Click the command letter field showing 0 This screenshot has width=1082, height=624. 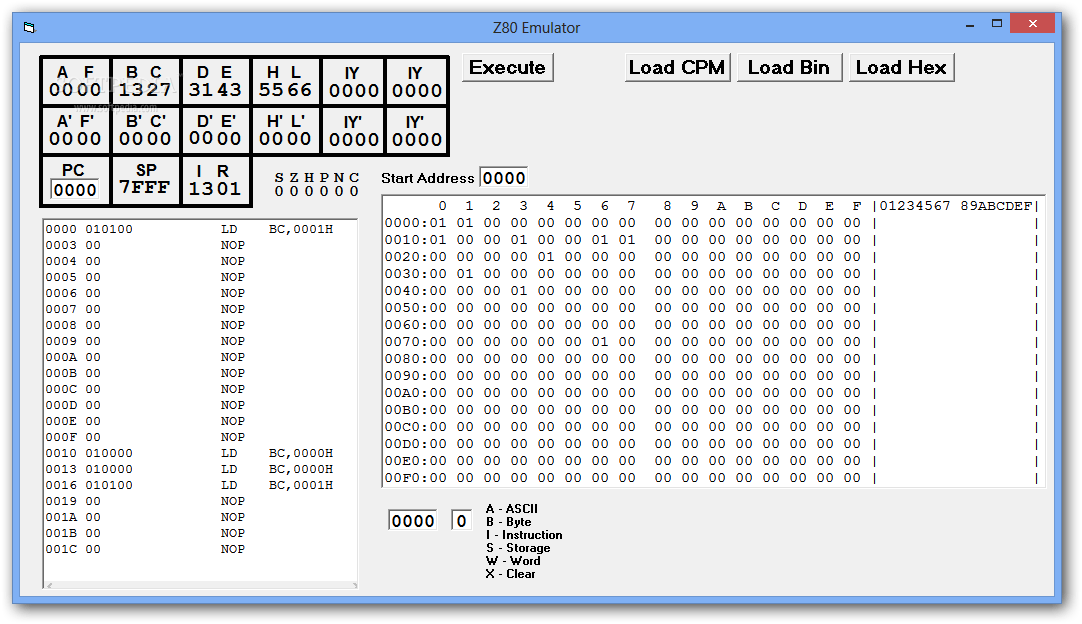coord(461,520)
